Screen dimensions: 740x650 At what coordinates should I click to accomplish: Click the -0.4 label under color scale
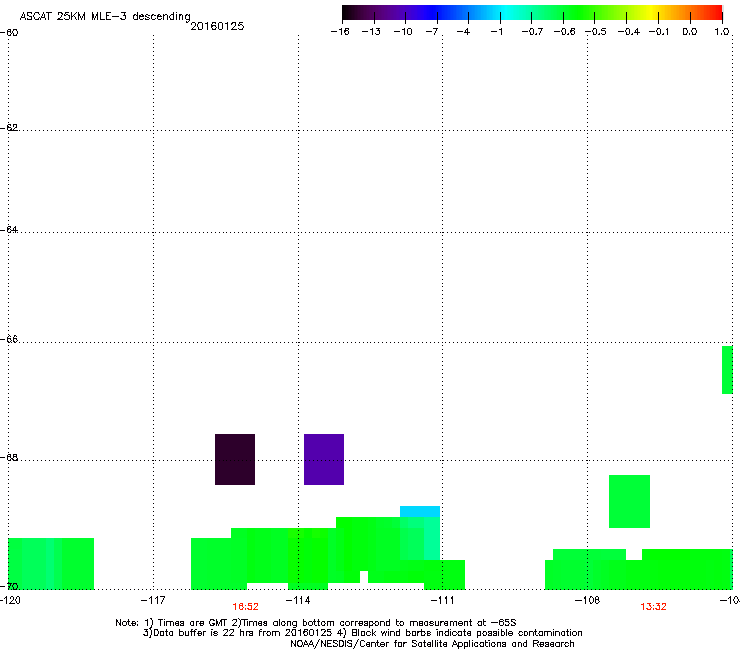click(629, 32)
